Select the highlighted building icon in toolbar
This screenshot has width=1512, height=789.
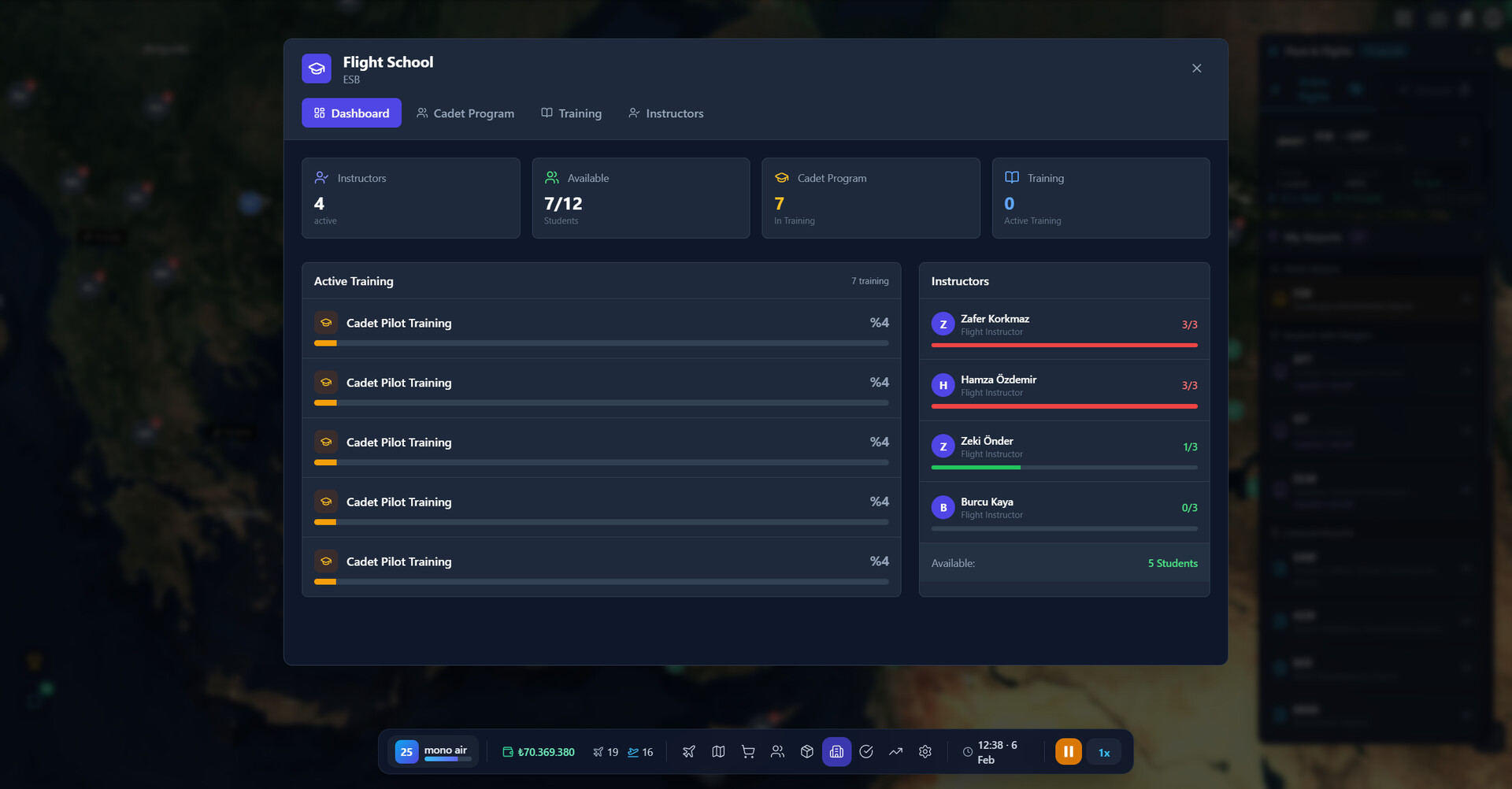[x=836, y=752]
